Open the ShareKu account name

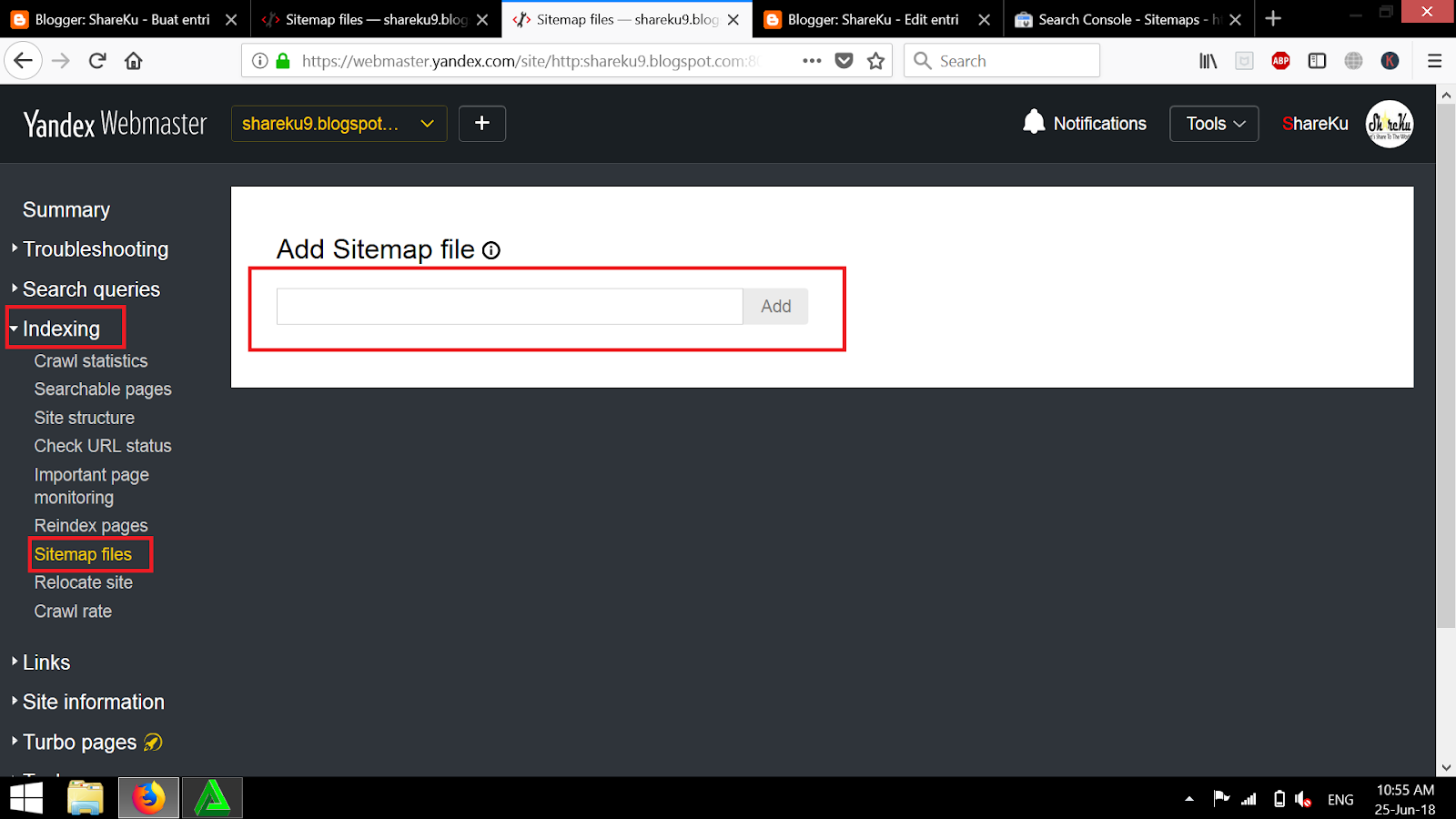[1315, 124]
